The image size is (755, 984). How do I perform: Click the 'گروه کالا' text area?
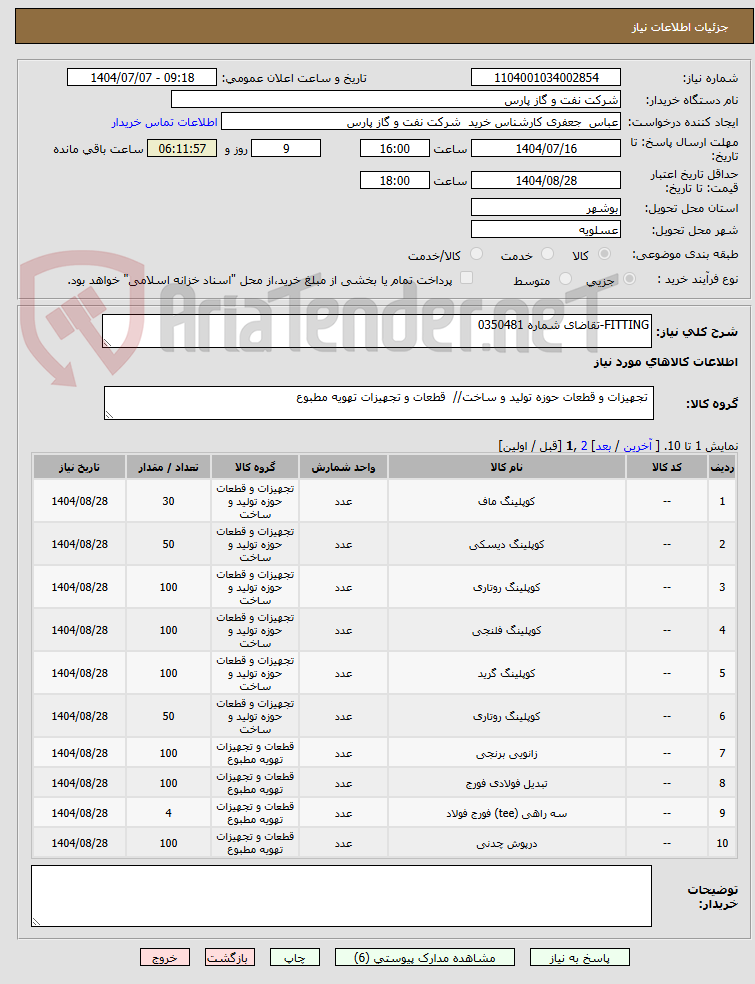click(379, 403)
